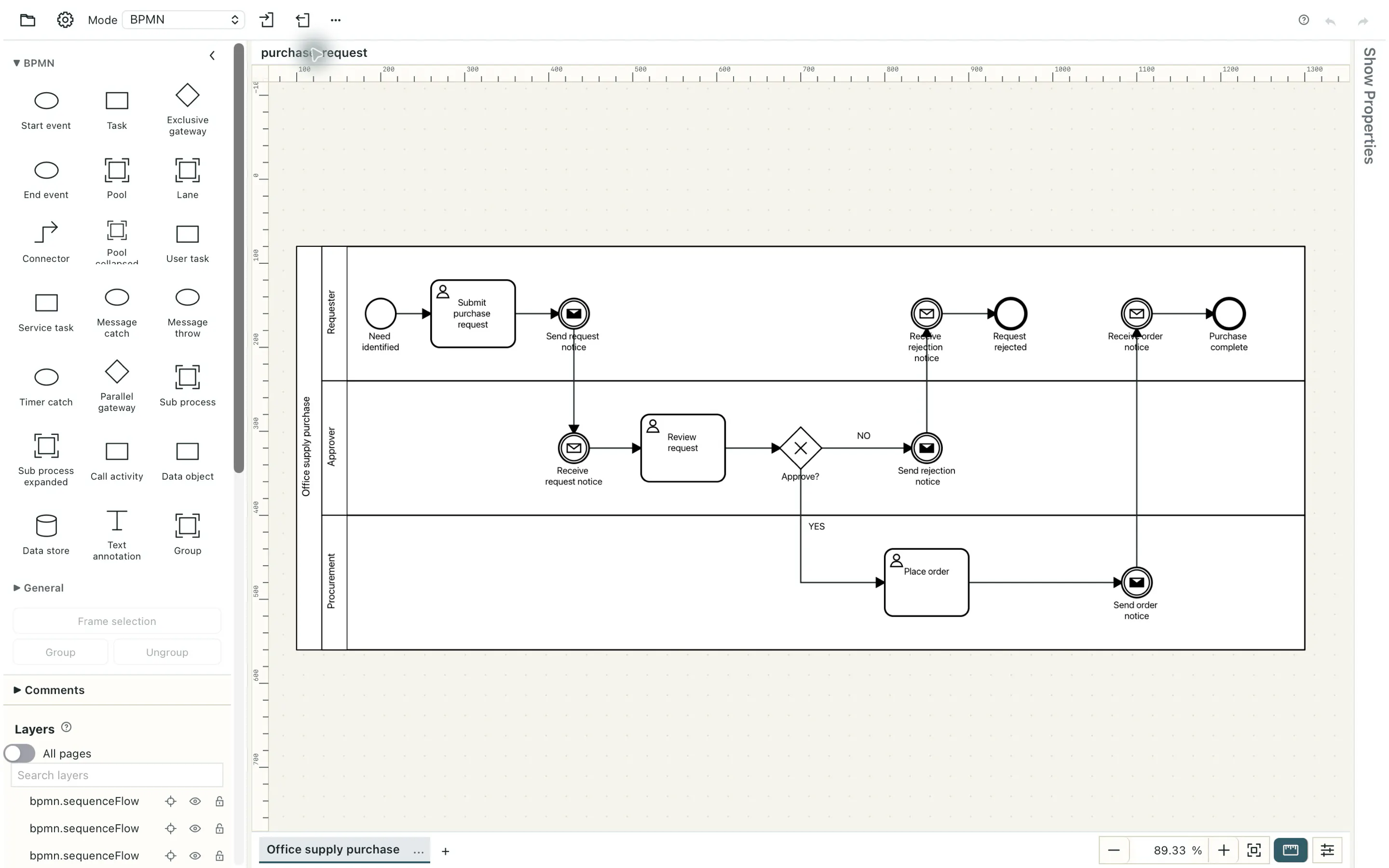Open the Office supply purchase page tab
1389x868 pixels.
coord(333,850)
